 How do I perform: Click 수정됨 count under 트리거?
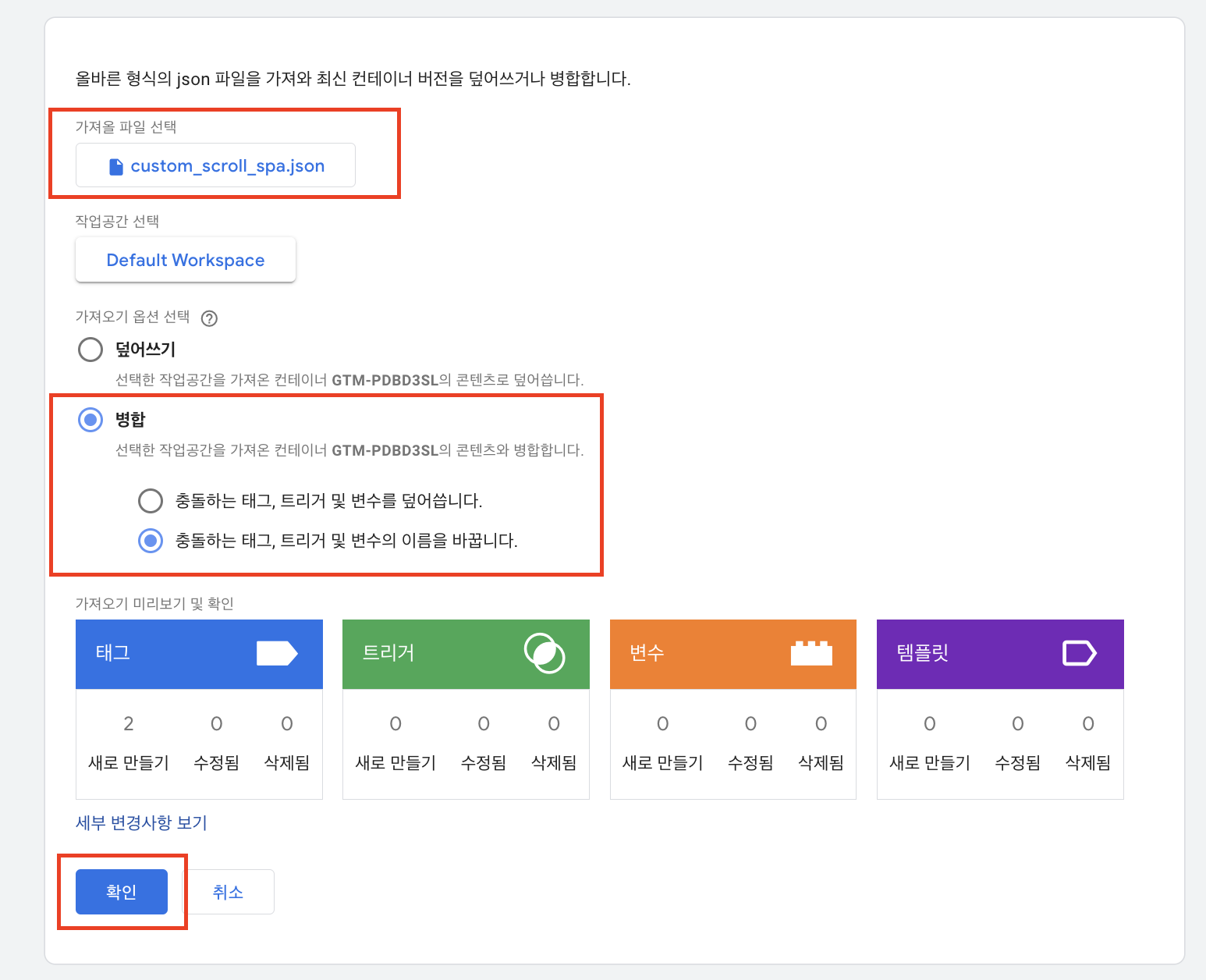[484, 724]
